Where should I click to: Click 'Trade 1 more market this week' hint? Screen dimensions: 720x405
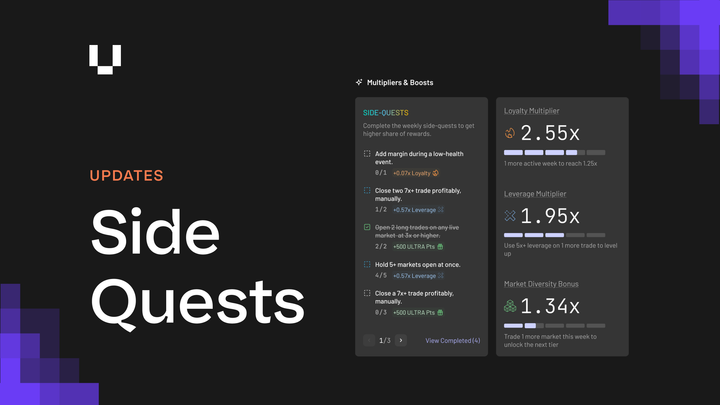[550, 340]
